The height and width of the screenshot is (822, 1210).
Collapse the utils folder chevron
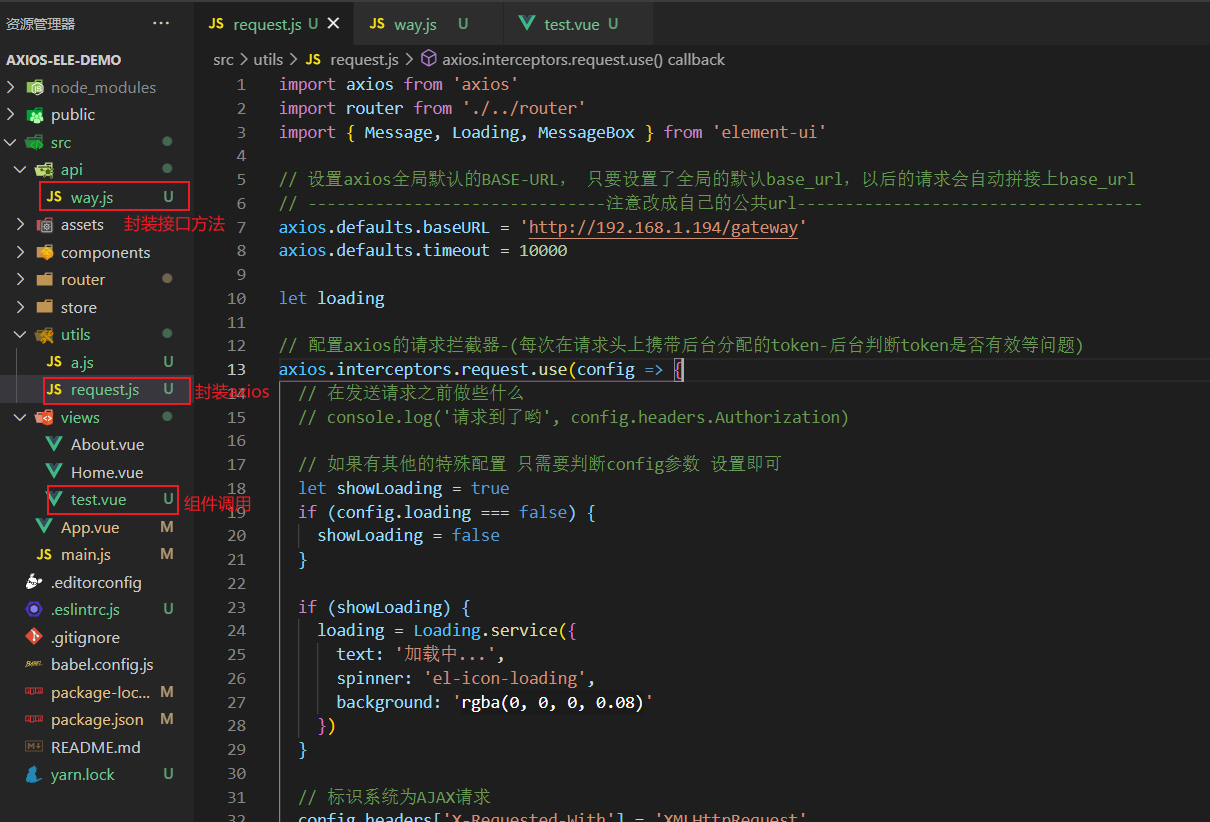(20, 335)
